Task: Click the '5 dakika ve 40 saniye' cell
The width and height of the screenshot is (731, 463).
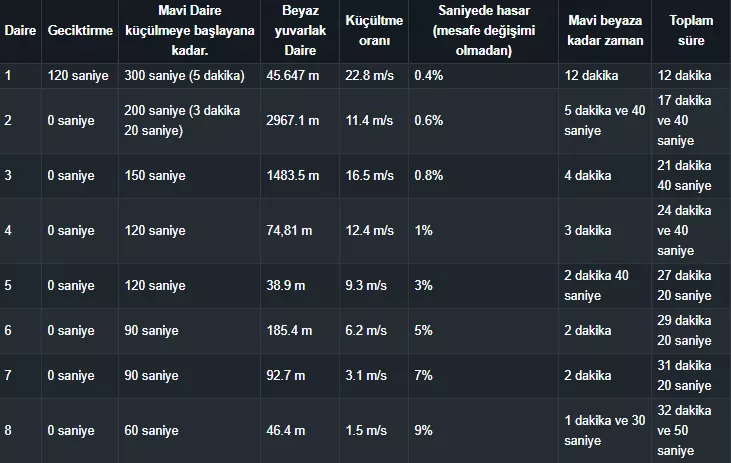Action: pyautogui.click(x=604, y=120)
